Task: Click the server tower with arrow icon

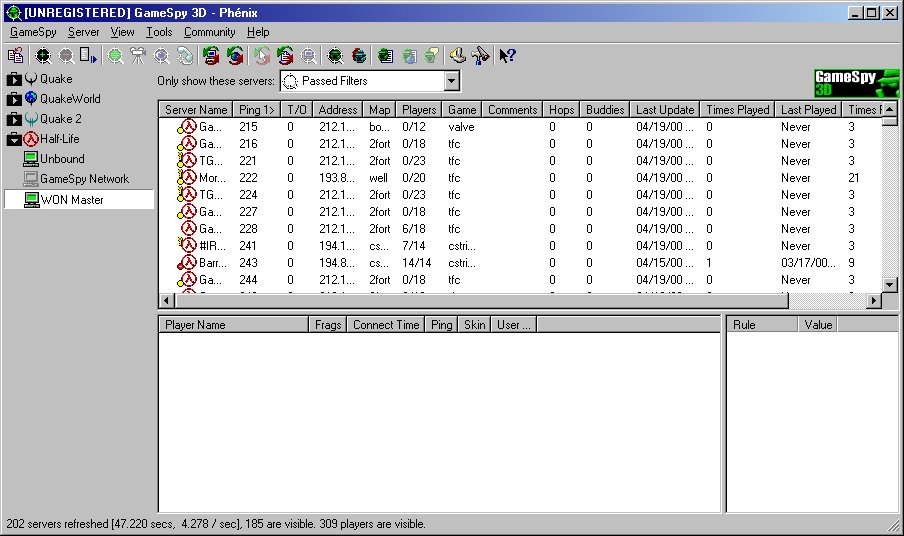Action: pyautogui.click(x=88, y=56)
